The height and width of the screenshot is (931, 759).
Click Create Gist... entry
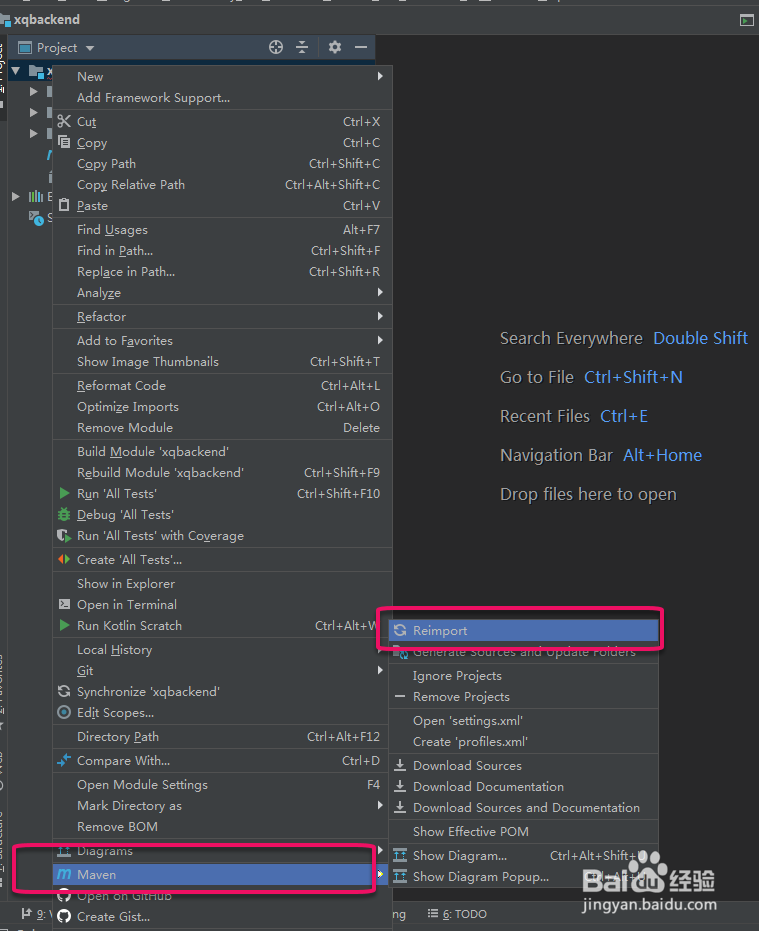(x=113, y=916)
